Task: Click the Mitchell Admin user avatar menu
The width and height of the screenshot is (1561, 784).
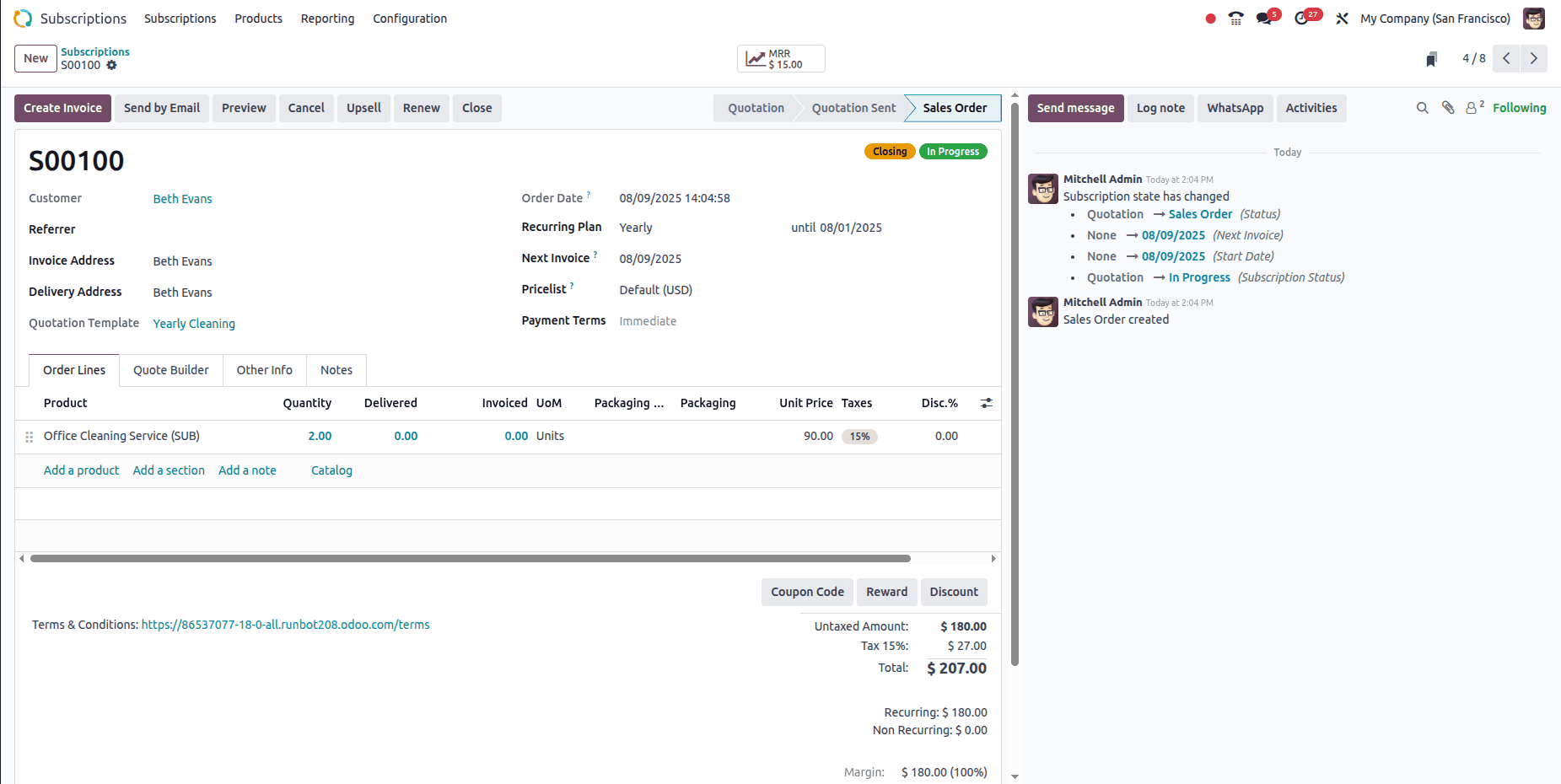Action: click(x=1534, y=19)
